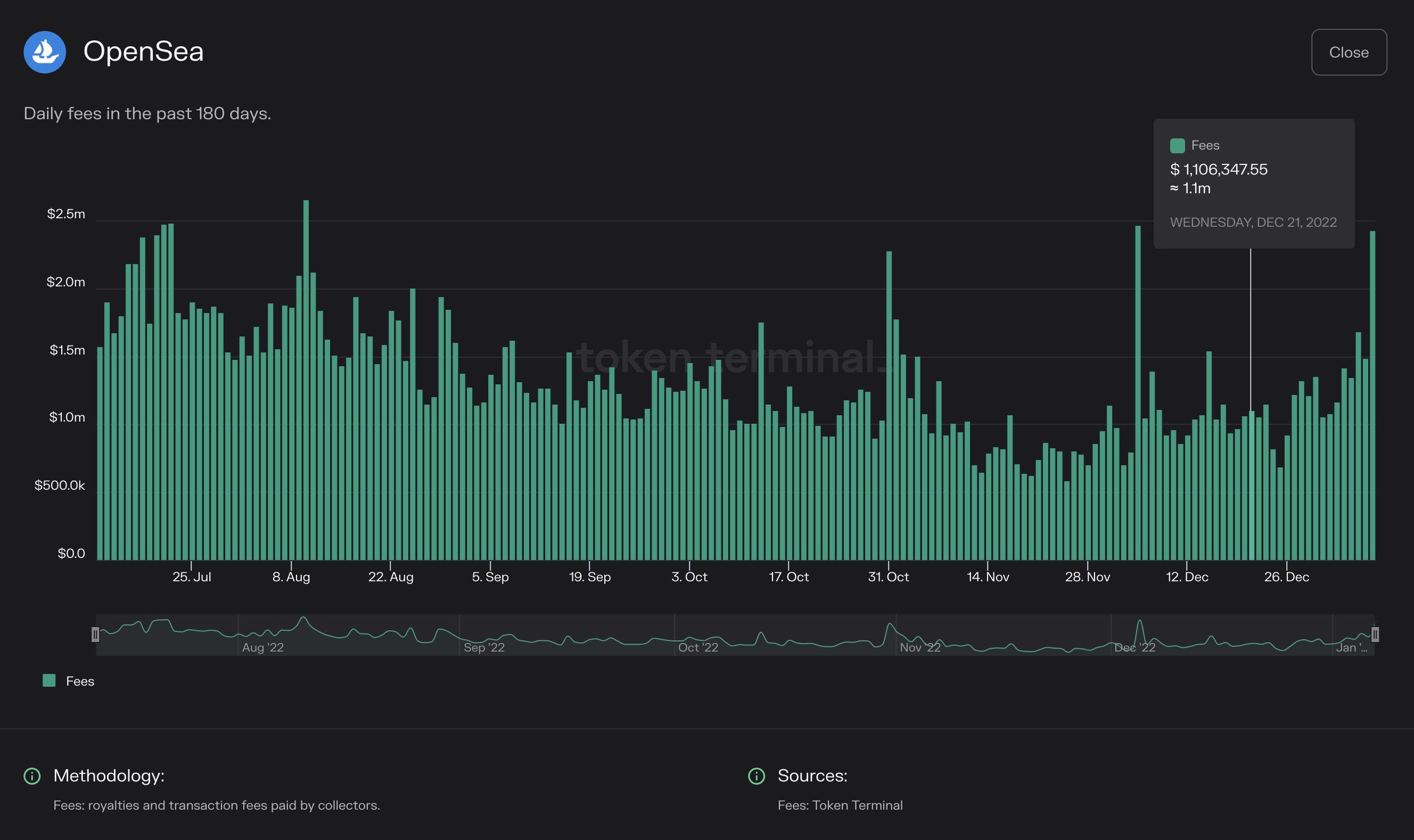
Task: Click the $2.5m y-axis label
Action: click(65, 214)
